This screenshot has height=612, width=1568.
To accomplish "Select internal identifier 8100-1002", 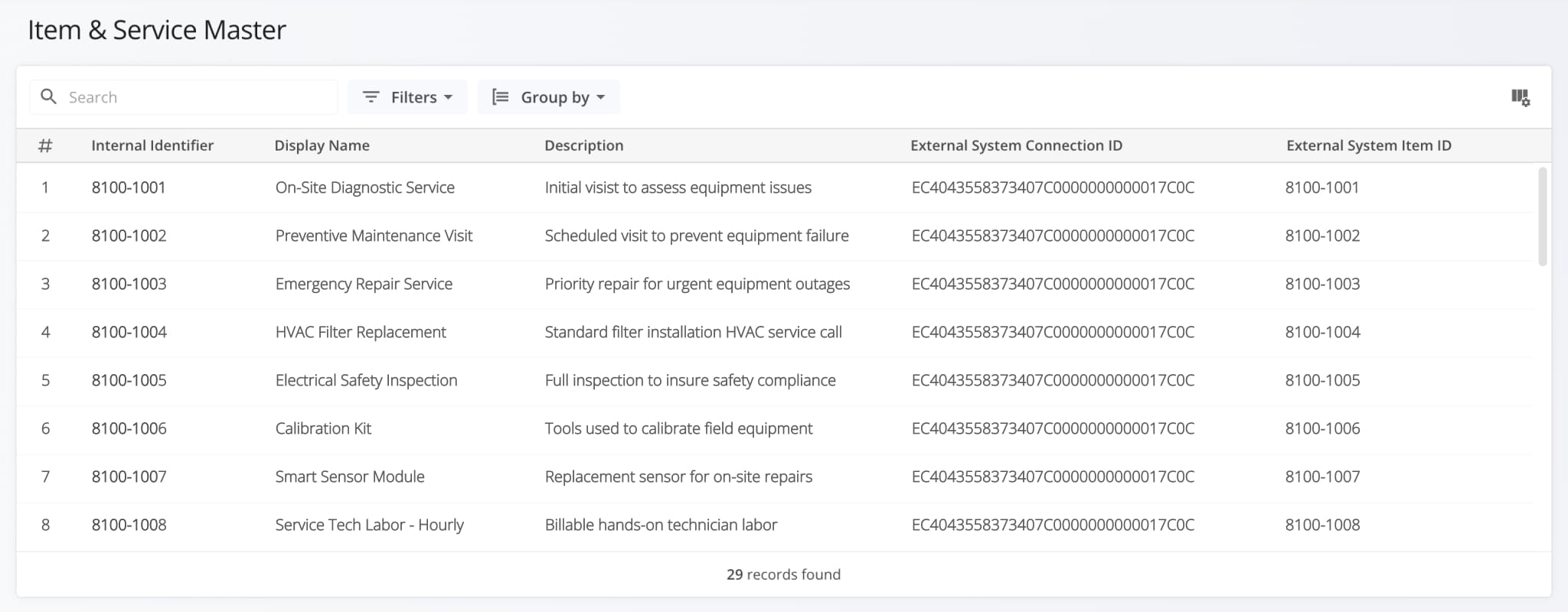I will click(129, 236).
